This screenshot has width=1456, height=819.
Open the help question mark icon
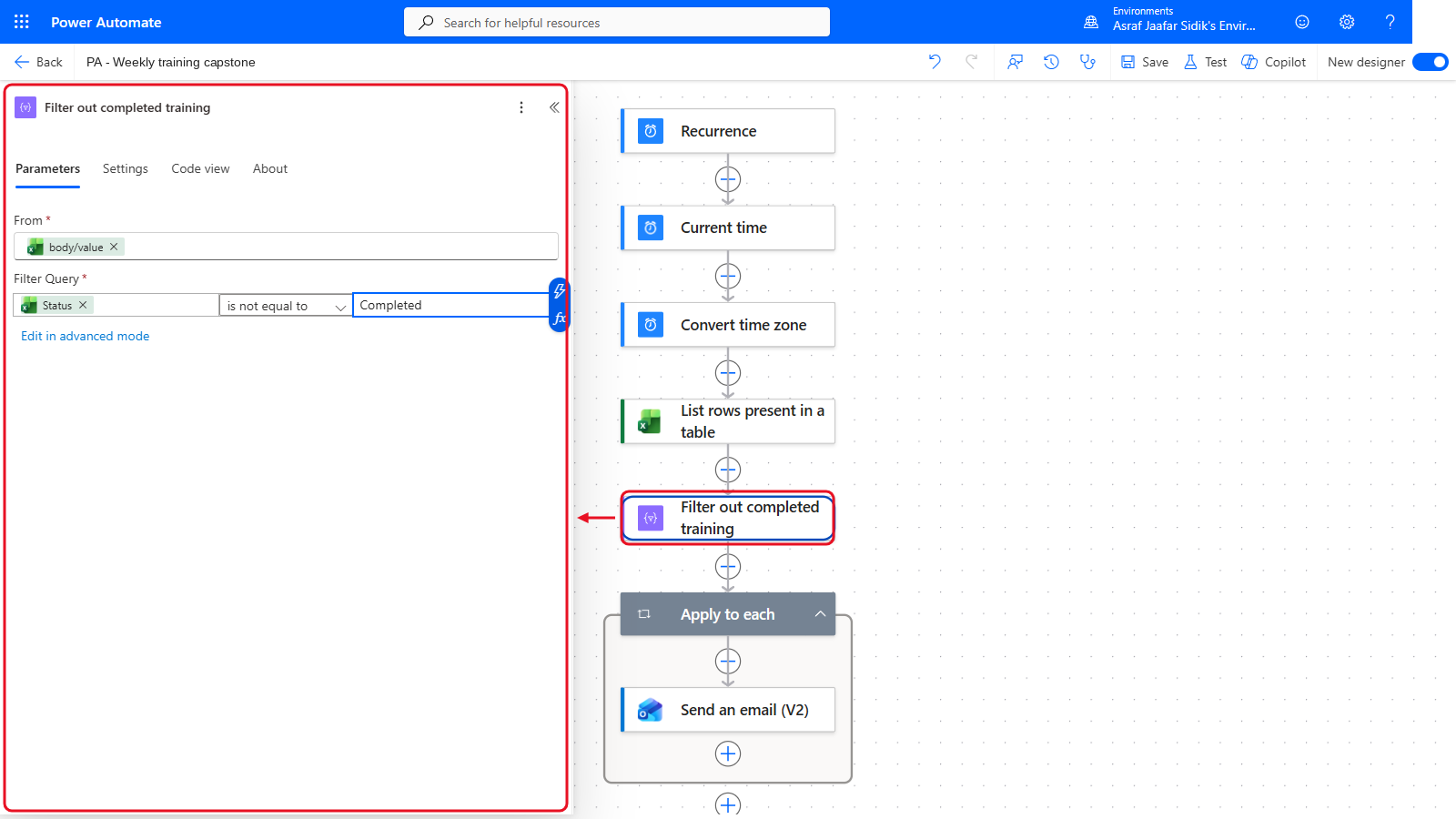[x=1390, y=22]
